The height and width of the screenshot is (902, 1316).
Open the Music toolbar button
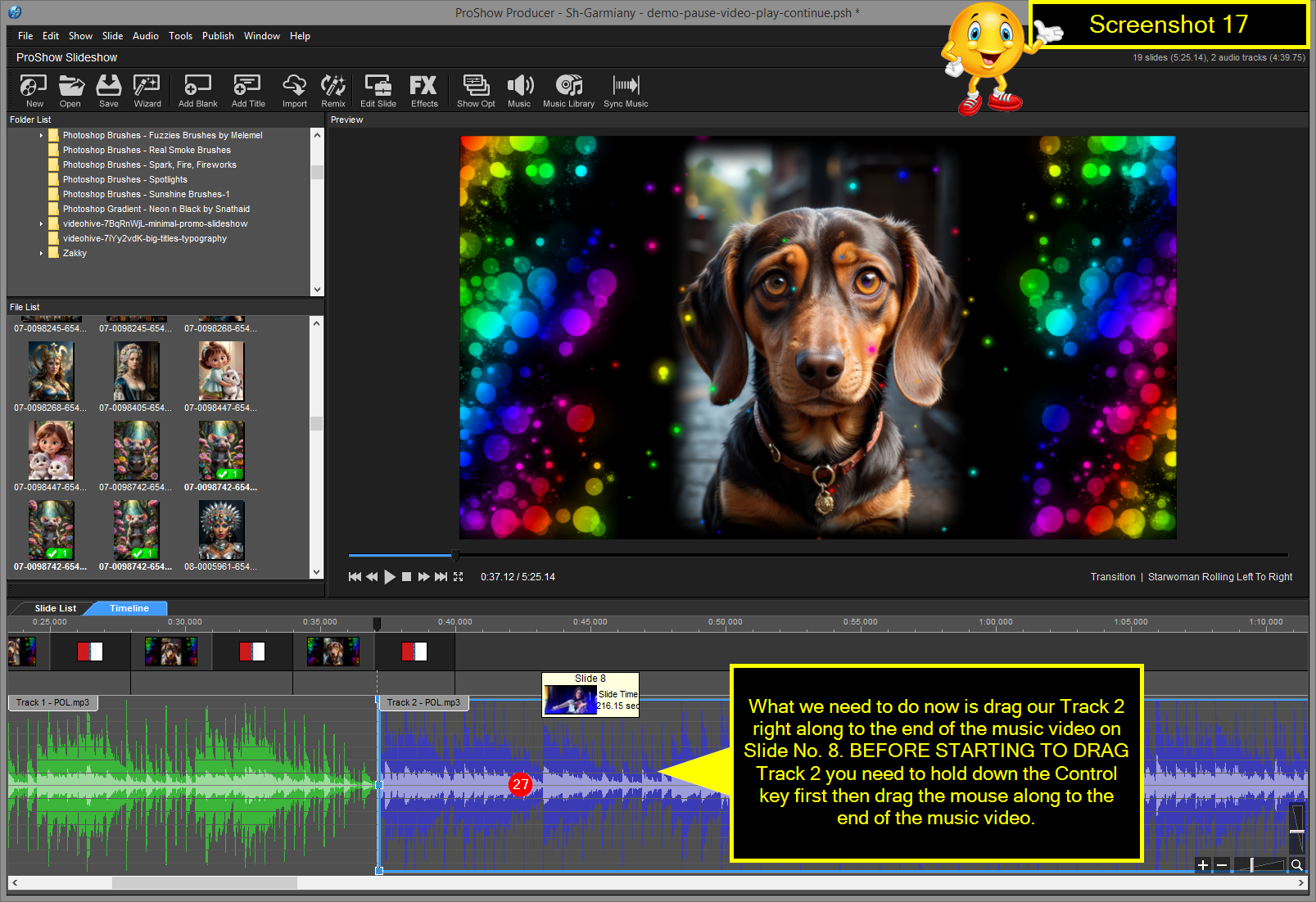[x=519, y=90]
